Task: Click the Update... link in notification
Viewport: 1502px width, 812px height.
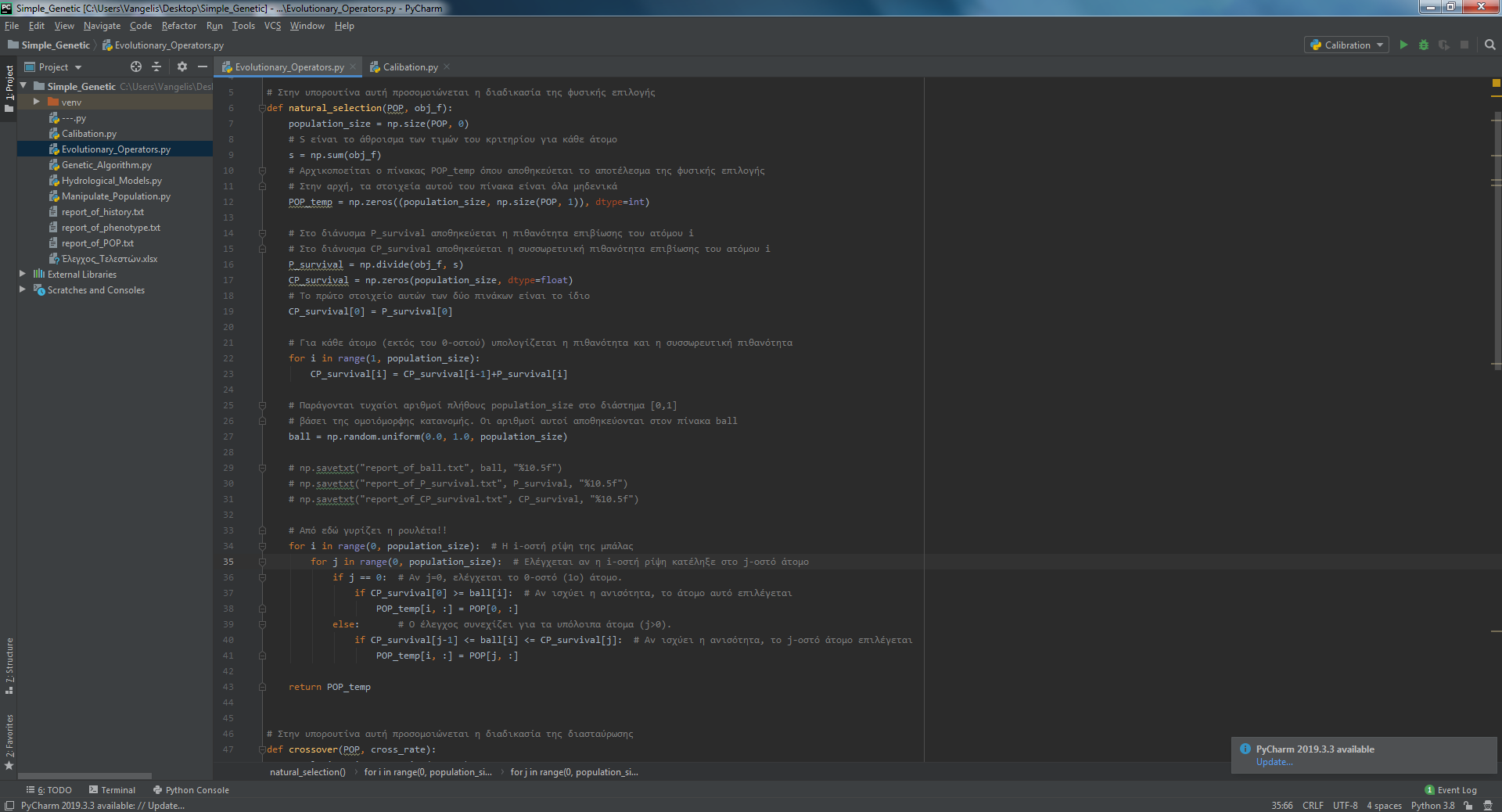Action: (x=1274, y=763)
